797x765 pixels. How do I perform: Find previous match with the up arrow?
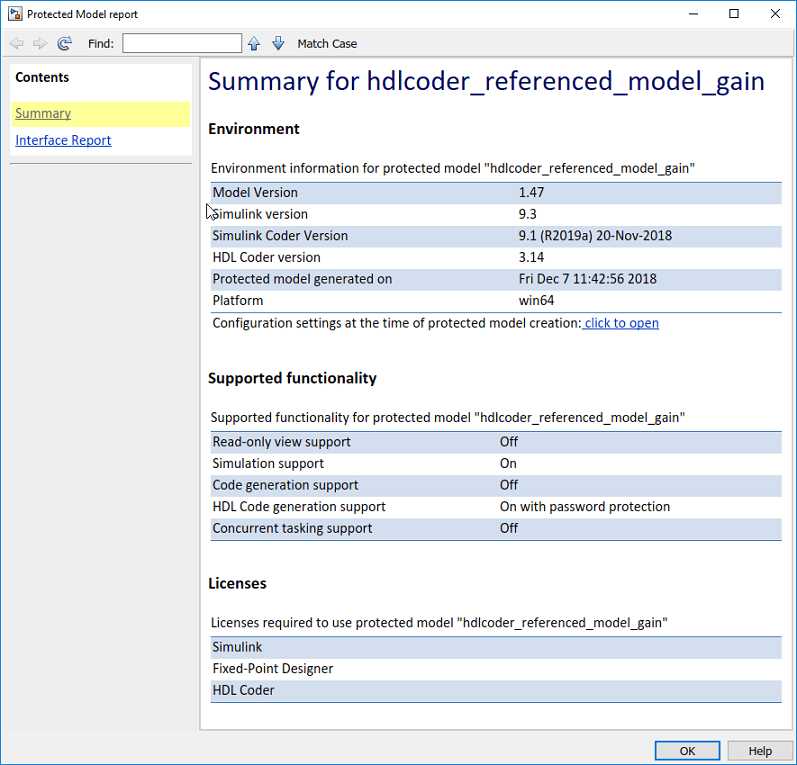click(254, 44)
